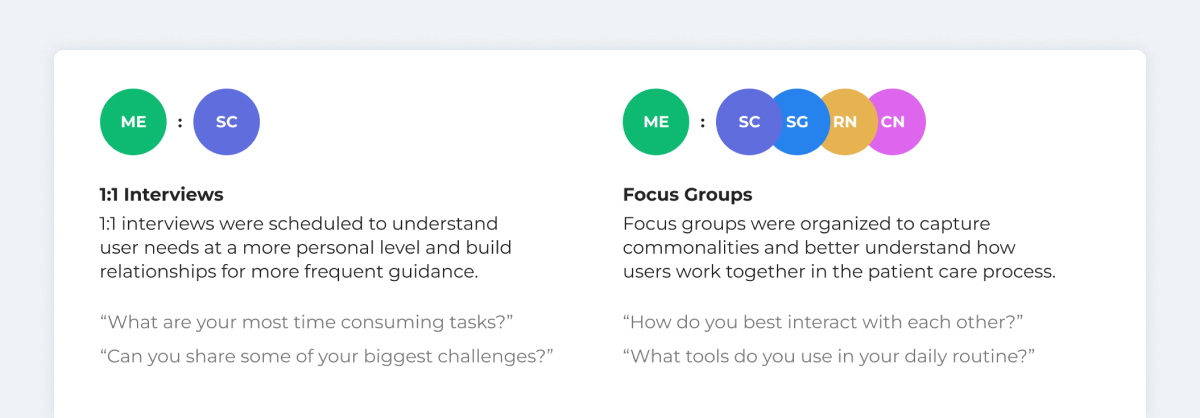
Task: Click the Focus Groups heading
Action: [x=688, y=194]
